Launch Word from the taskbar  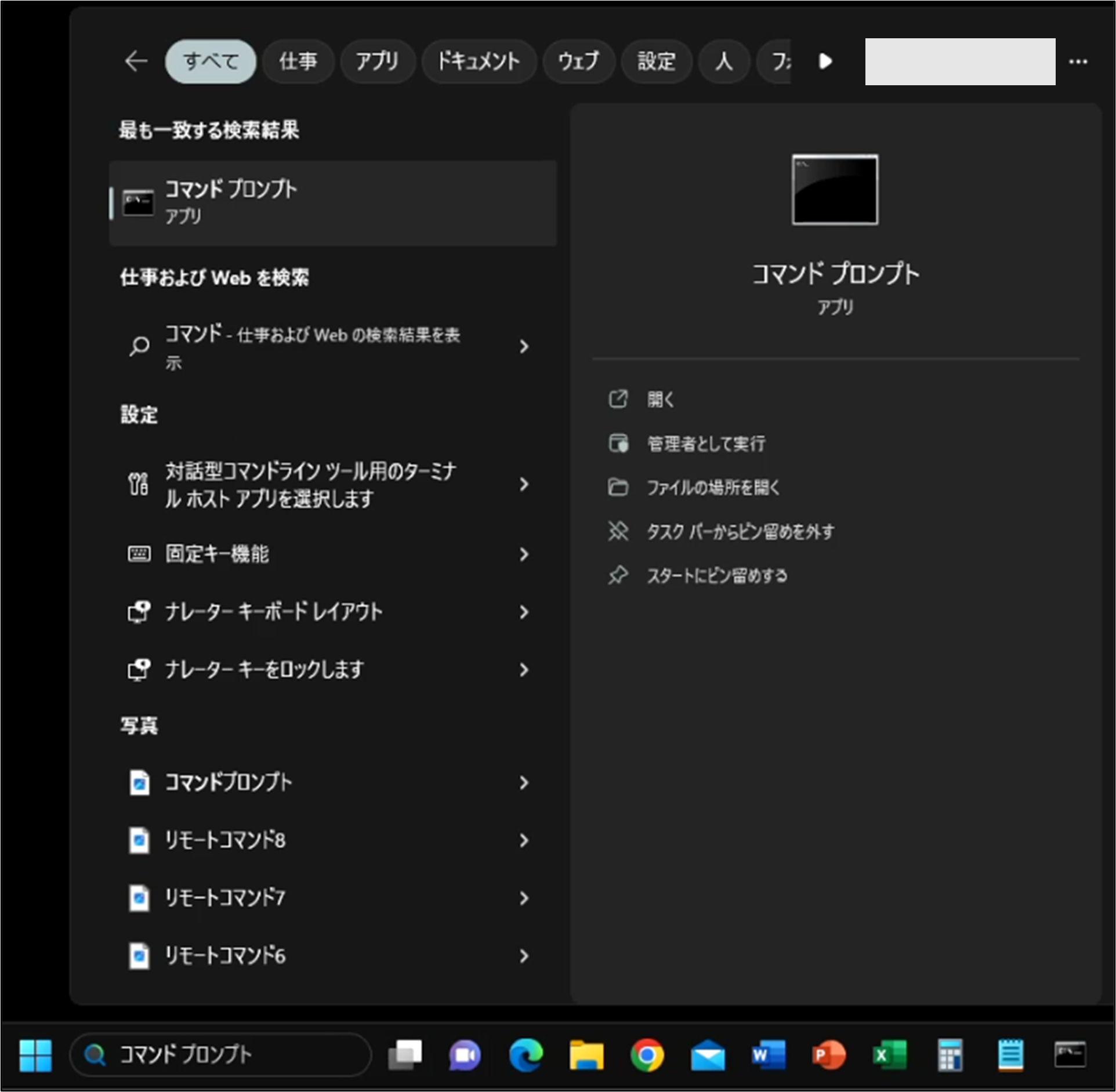(x=769, y=1055)
